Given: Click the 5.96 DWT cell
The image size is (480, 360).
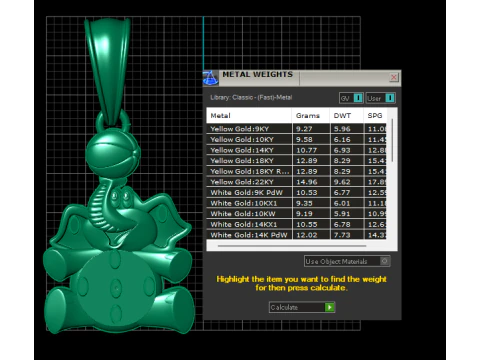Looking at the screenshot, I should (x=347, y=129).
